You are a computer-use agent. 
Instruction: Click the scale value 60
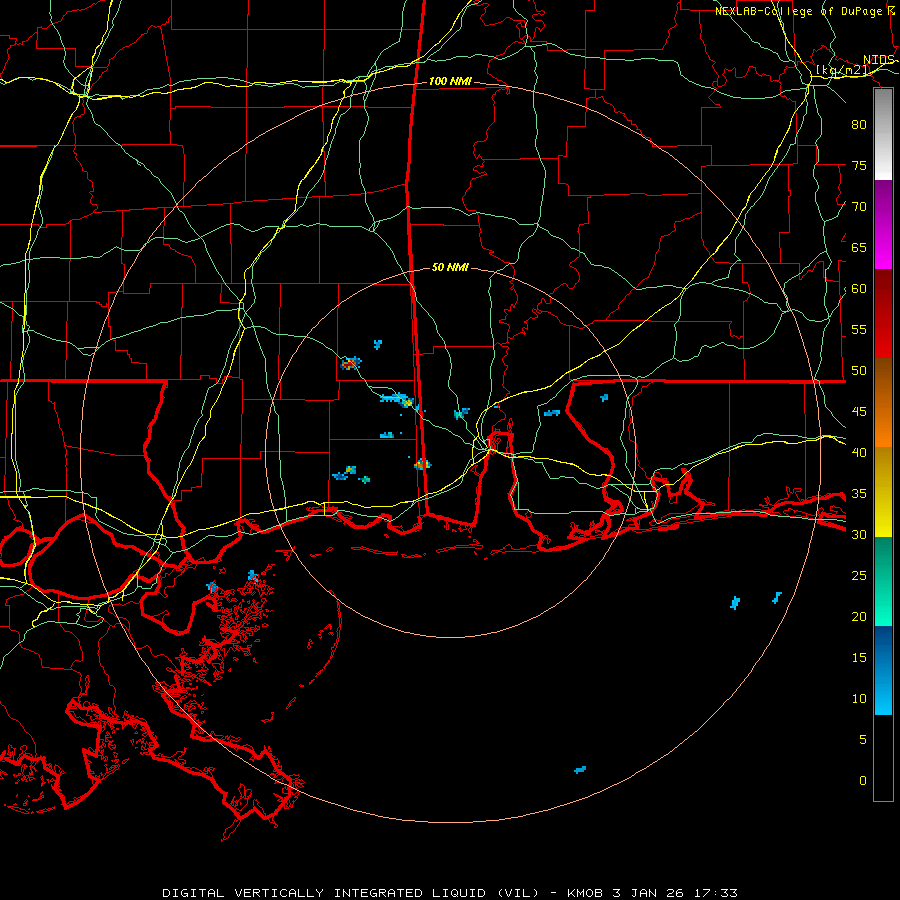(859, 289)
